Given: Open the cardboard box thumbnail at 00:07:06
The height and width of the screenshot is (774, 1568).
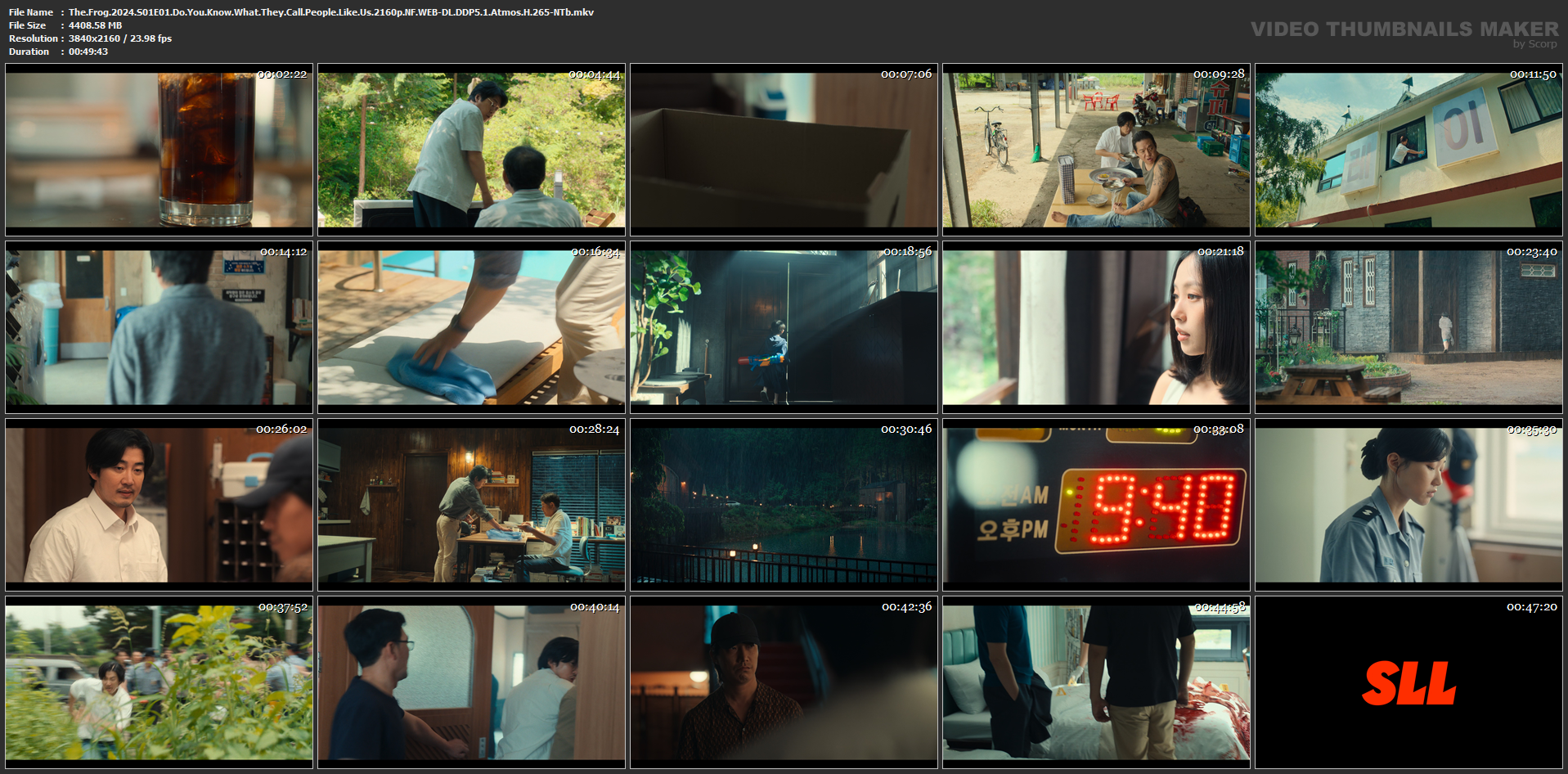Looking at the screenshot, I should pos(784,150).
